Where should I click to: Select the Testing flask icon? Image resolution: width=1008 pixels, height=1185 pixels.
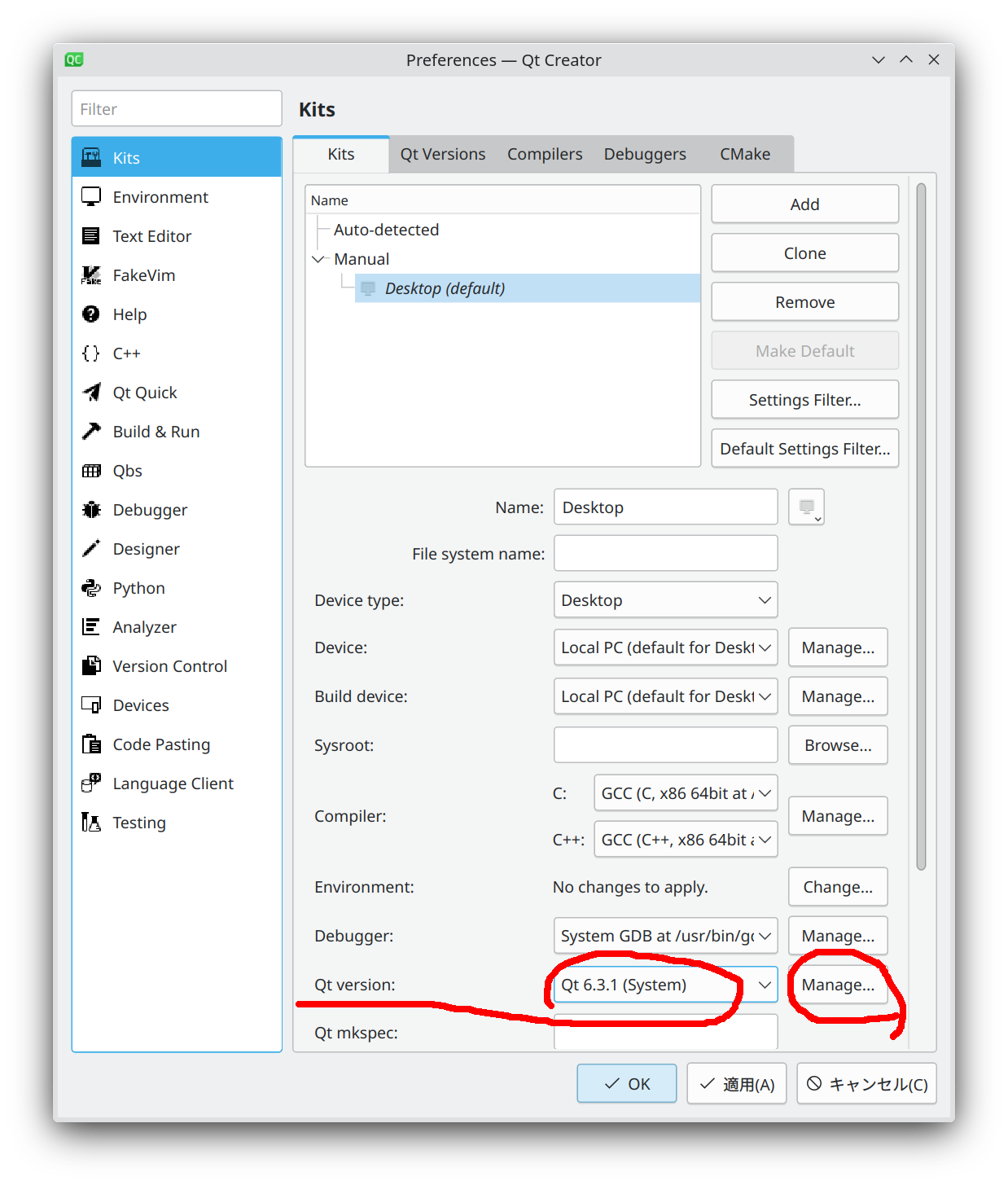pos(91,822)
